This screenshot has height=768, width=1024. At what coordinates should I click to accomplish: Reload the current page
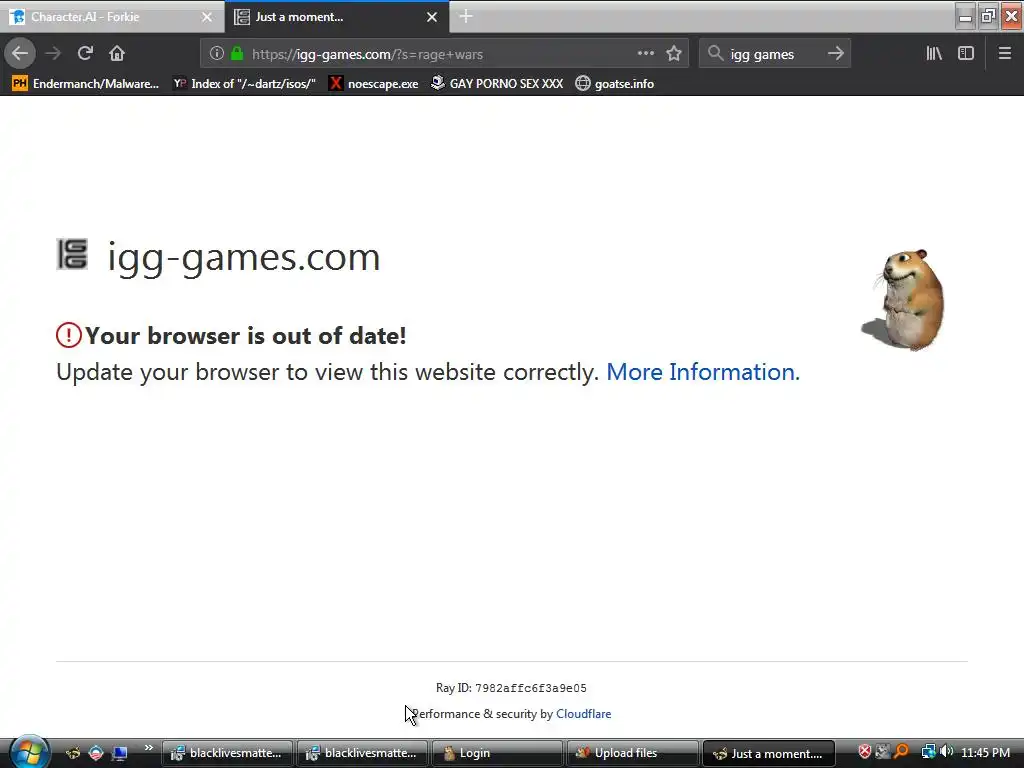click(x=85, y=54)
